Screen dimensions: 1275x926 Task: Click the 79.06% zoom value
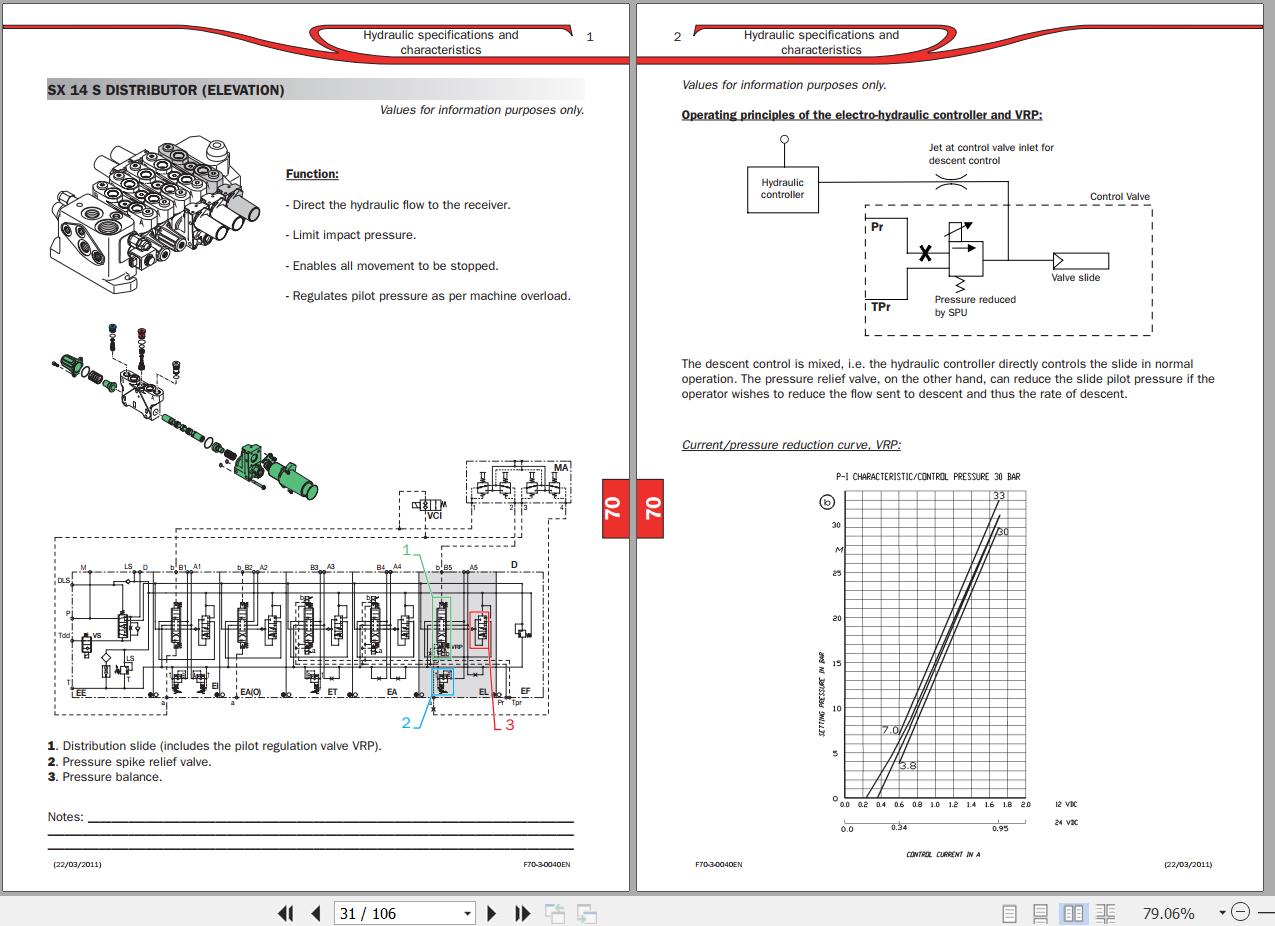pos(1168,913)
